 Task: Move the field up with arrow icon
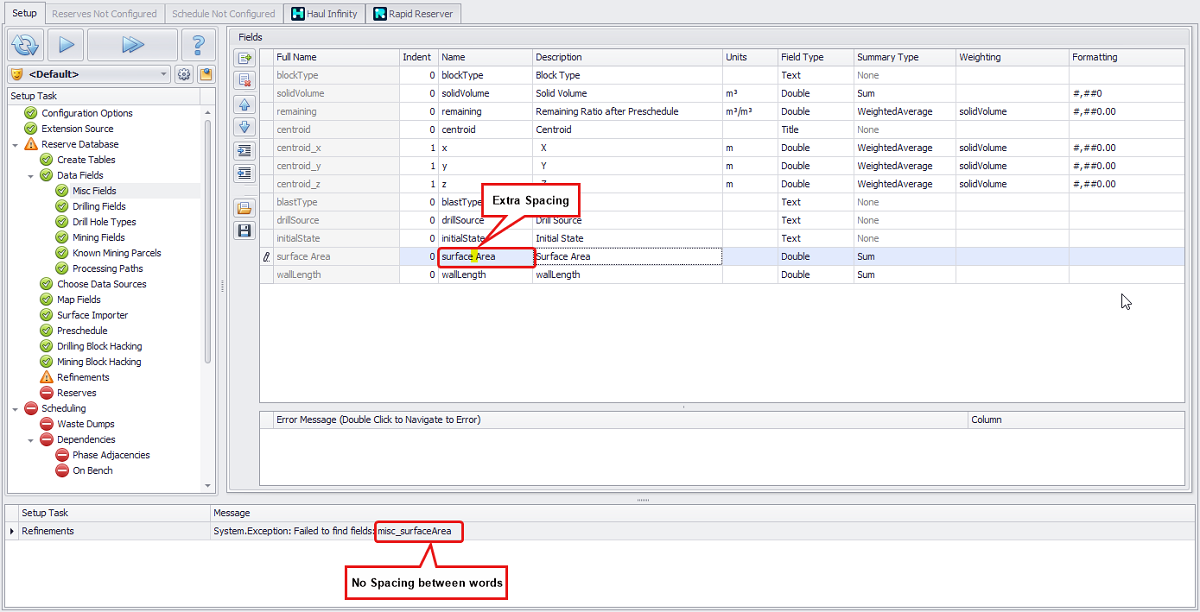[x=244, y=105]
